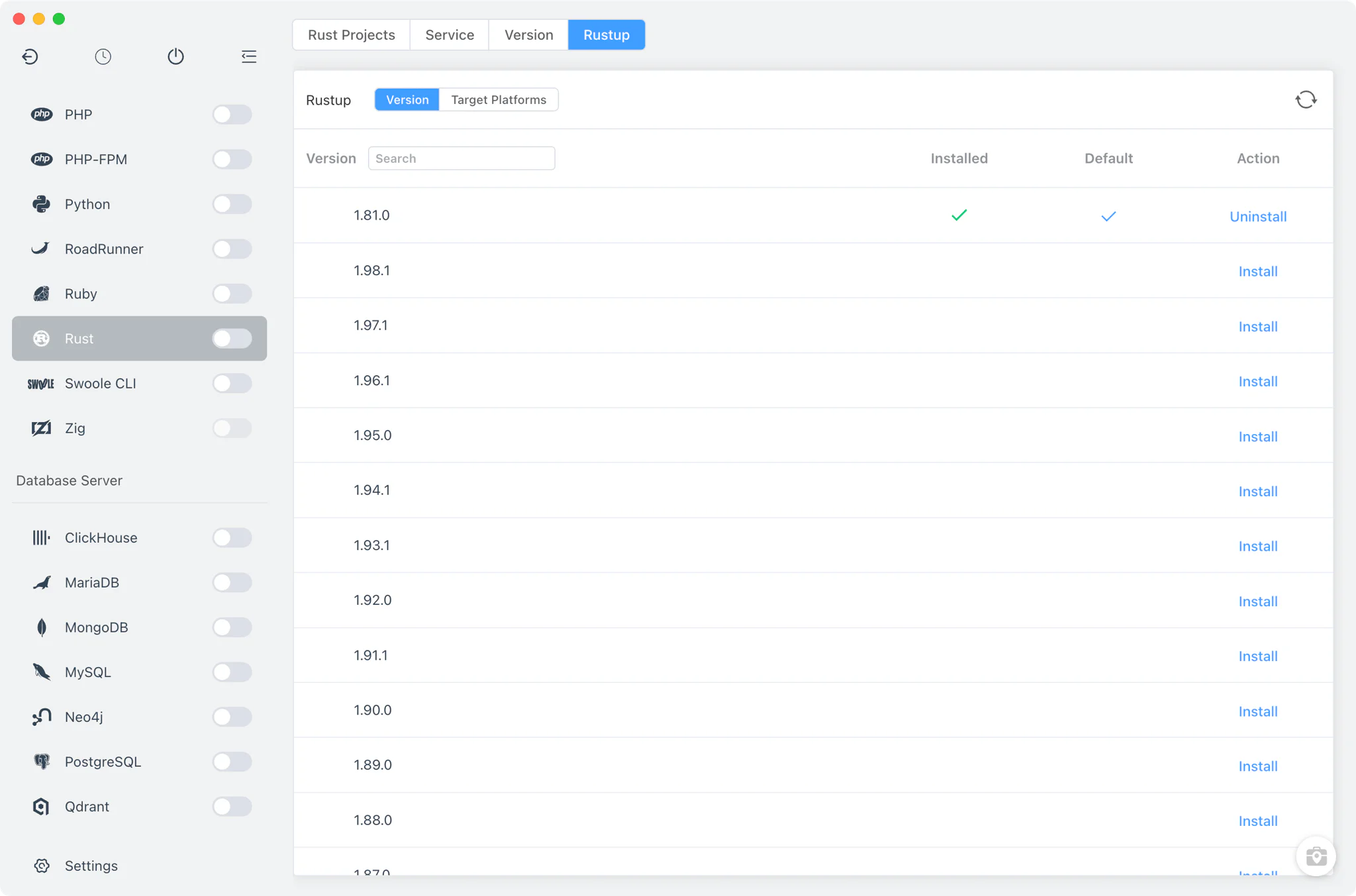Click the PHP-FPM logo icon
The width and height of the screenshot is (1356, 896).
click(x=42, y=159)
